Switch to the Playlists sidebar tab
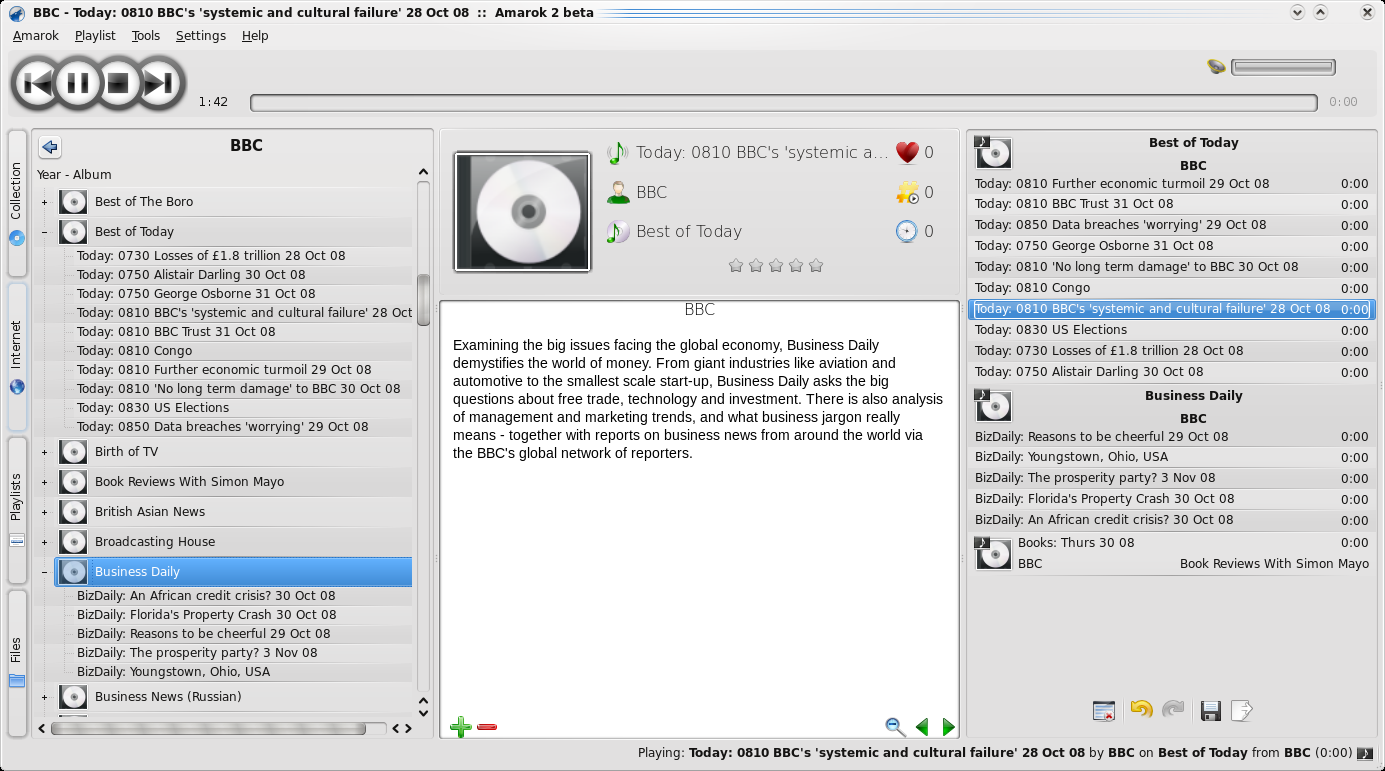This screenshot has height=771, width=1385. click(x=17, y=509)
